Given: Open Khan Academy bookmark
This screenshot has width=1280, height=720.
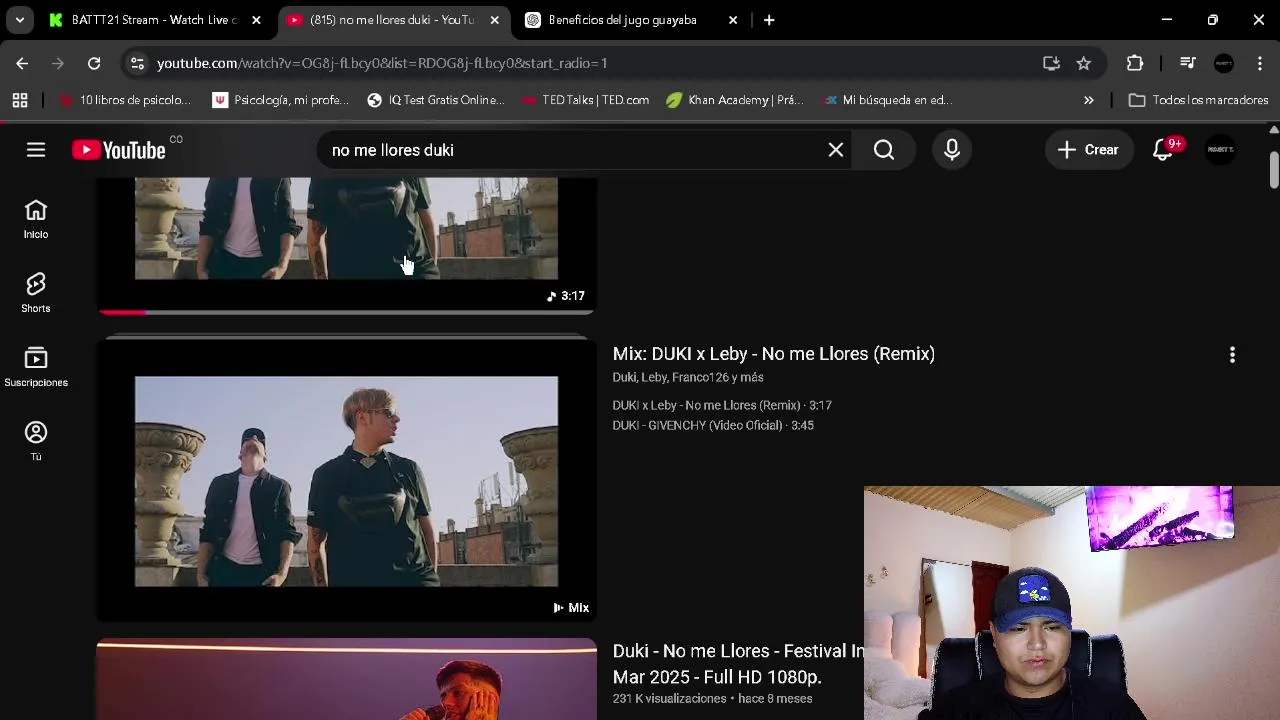Looking at the screenshot, I should [x=735, y=100].
